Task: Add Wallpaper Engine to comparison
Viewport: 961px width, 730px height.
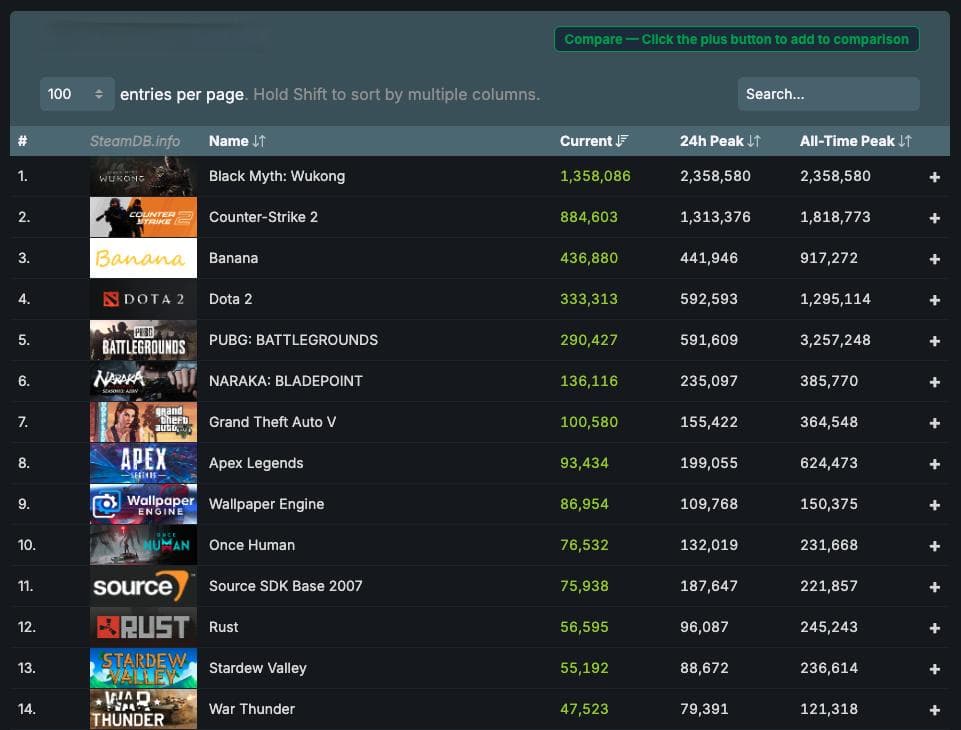Action: [934, 505]
